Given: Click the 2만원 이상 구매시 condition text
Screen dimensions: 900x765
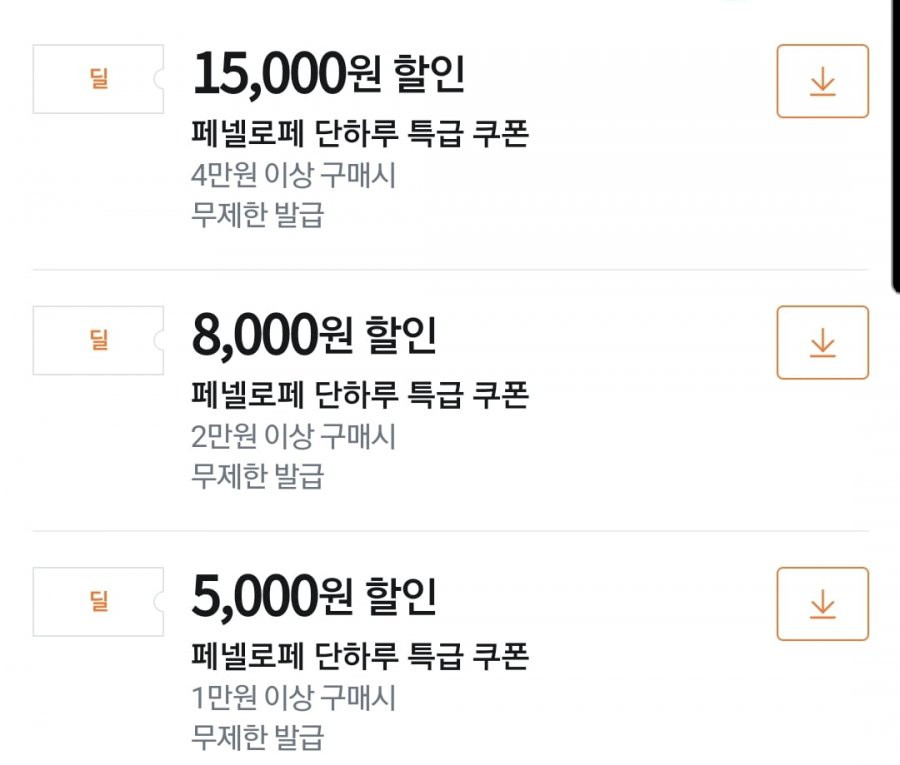Looking at the screenshot, I should [x=293, y=436].
